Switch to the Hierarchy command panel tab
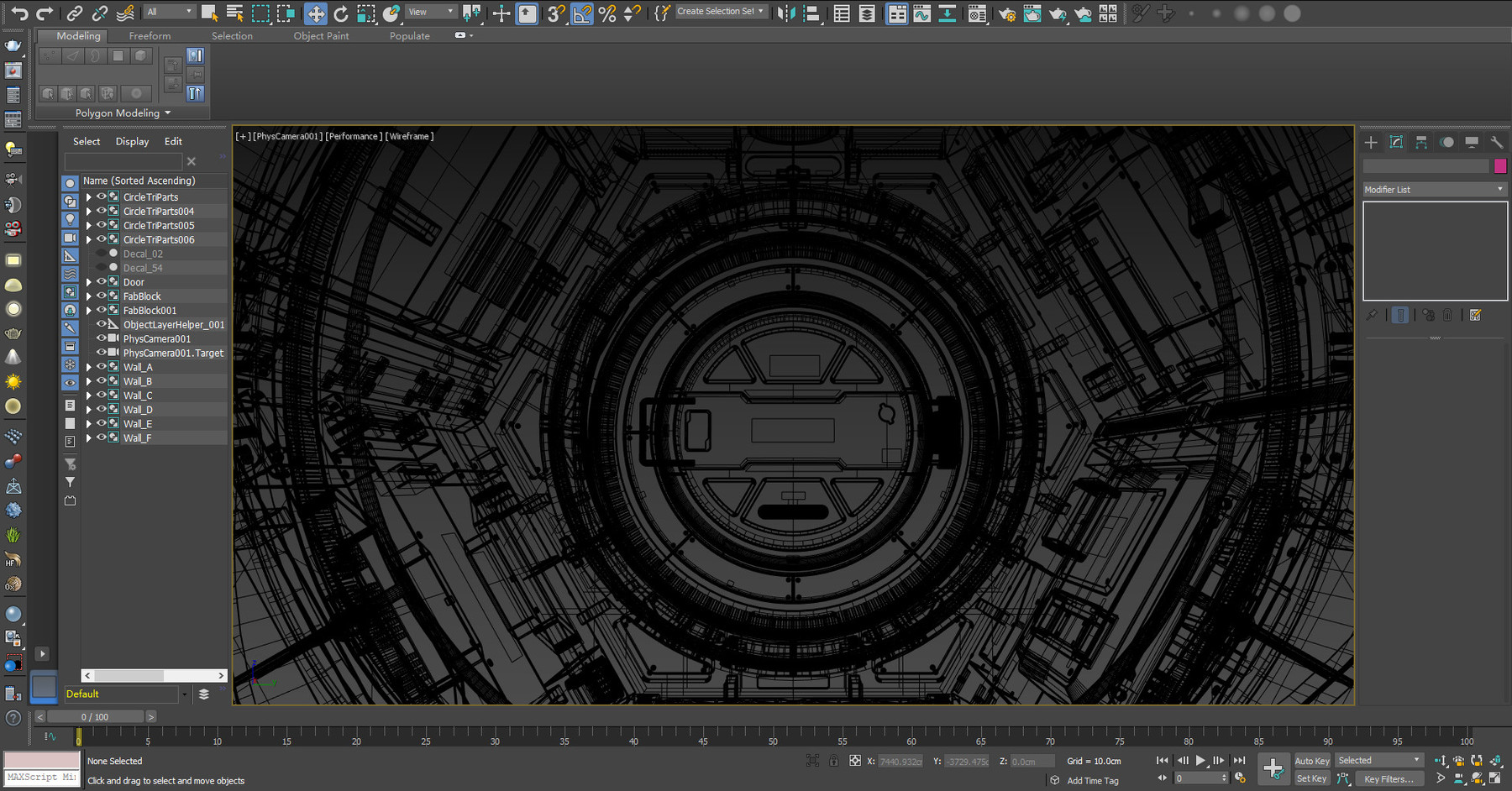Viewport: 1512px width, 791px height. pos(1421,143)
